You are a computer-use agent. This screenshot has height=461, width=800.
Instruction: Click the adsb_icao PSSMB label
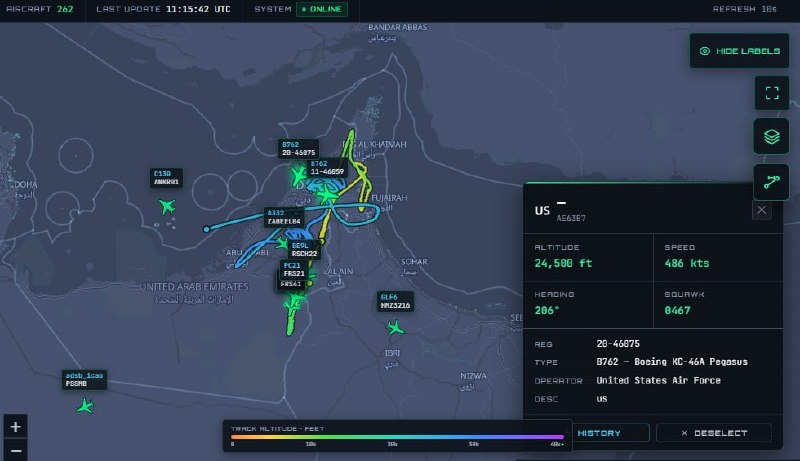click(x=84, y=379)
